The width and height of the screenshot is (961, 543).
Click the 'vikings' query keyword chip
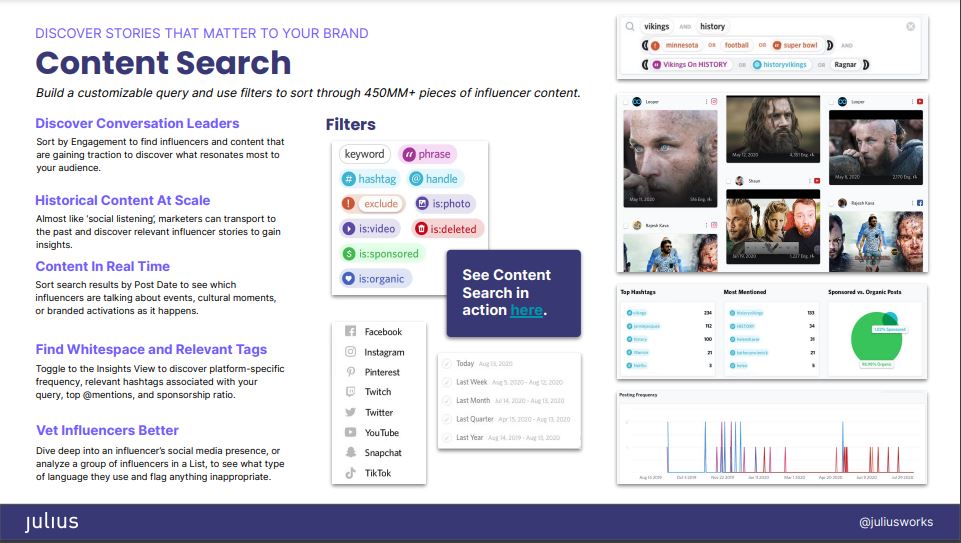click(656, 26)
